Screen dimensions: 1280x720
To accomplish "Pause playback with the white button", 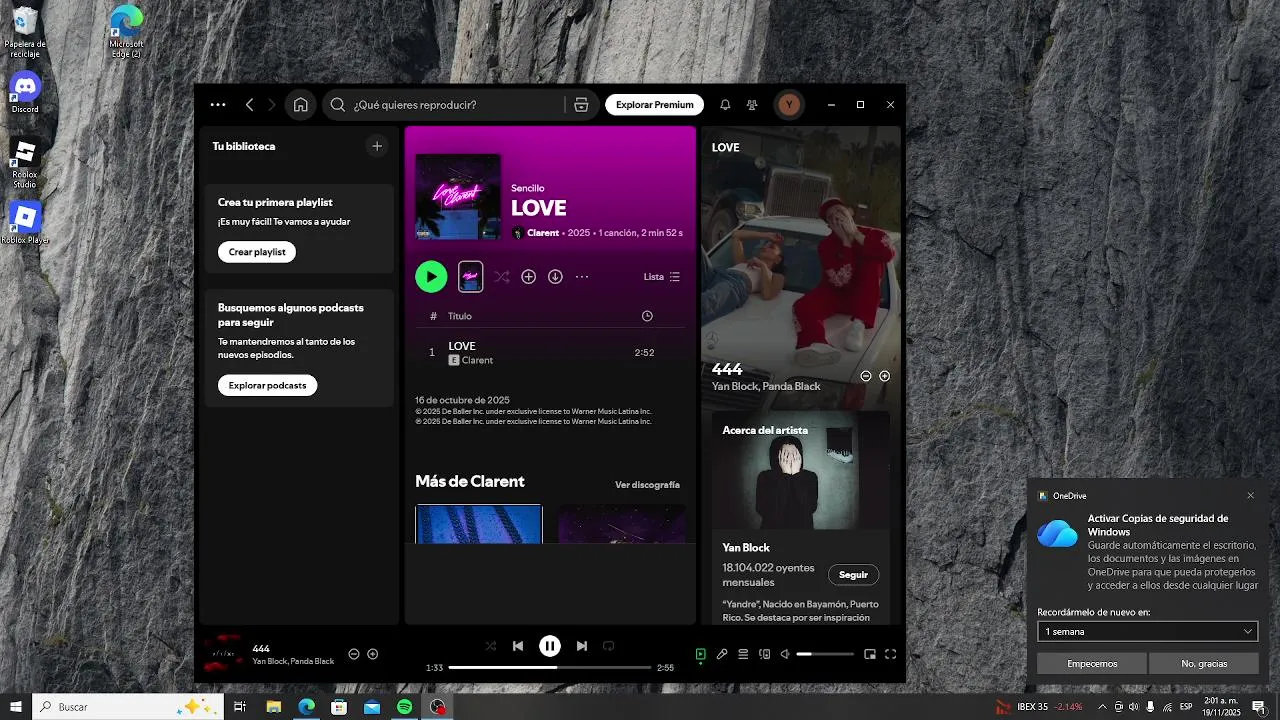I will (550, 646).
